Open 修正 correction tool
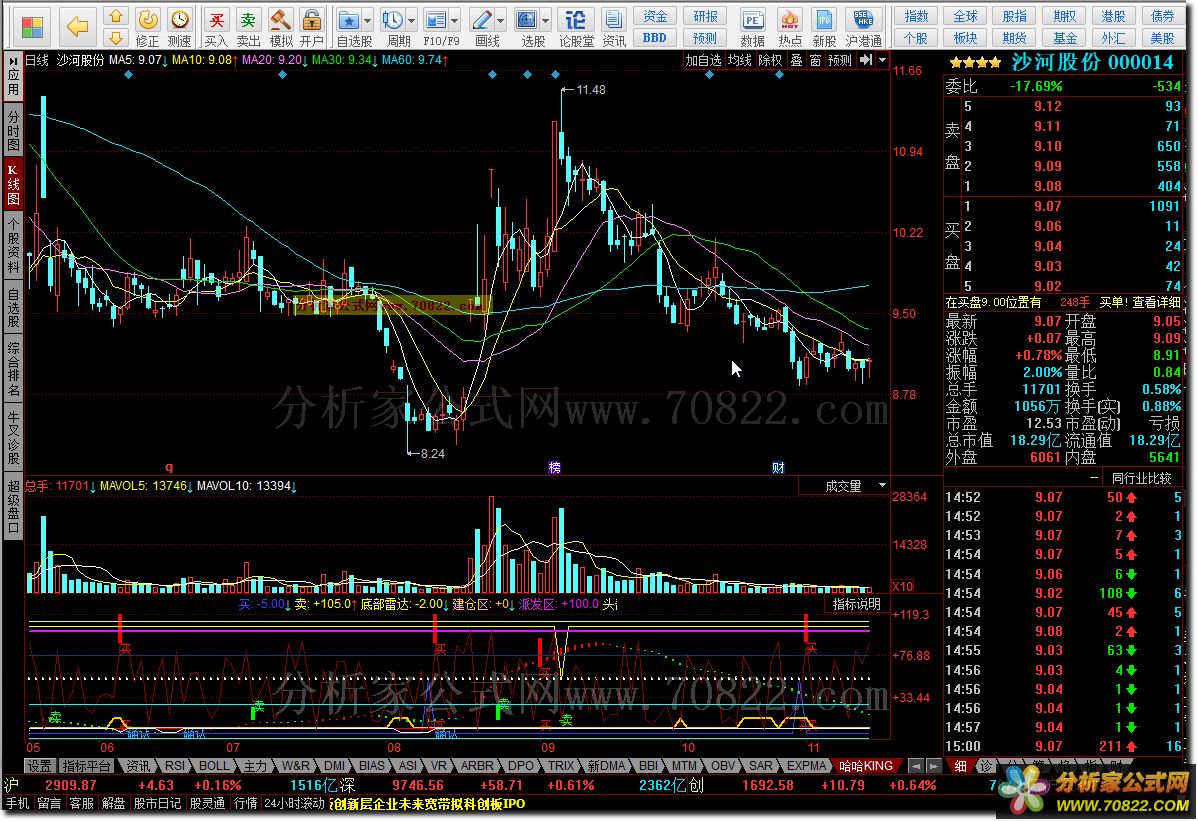This screenshot has width=1198, height=821. point(147,27)
